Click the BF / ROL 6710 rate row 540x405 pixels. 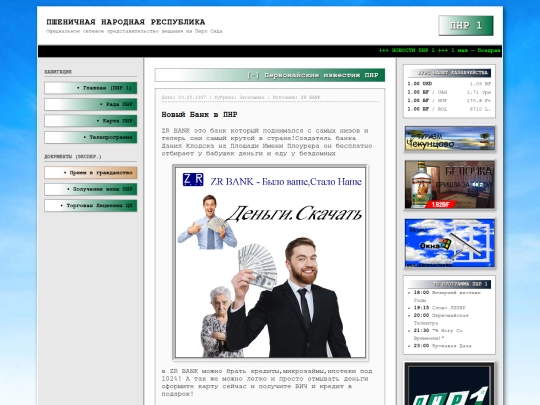[449, 109]
